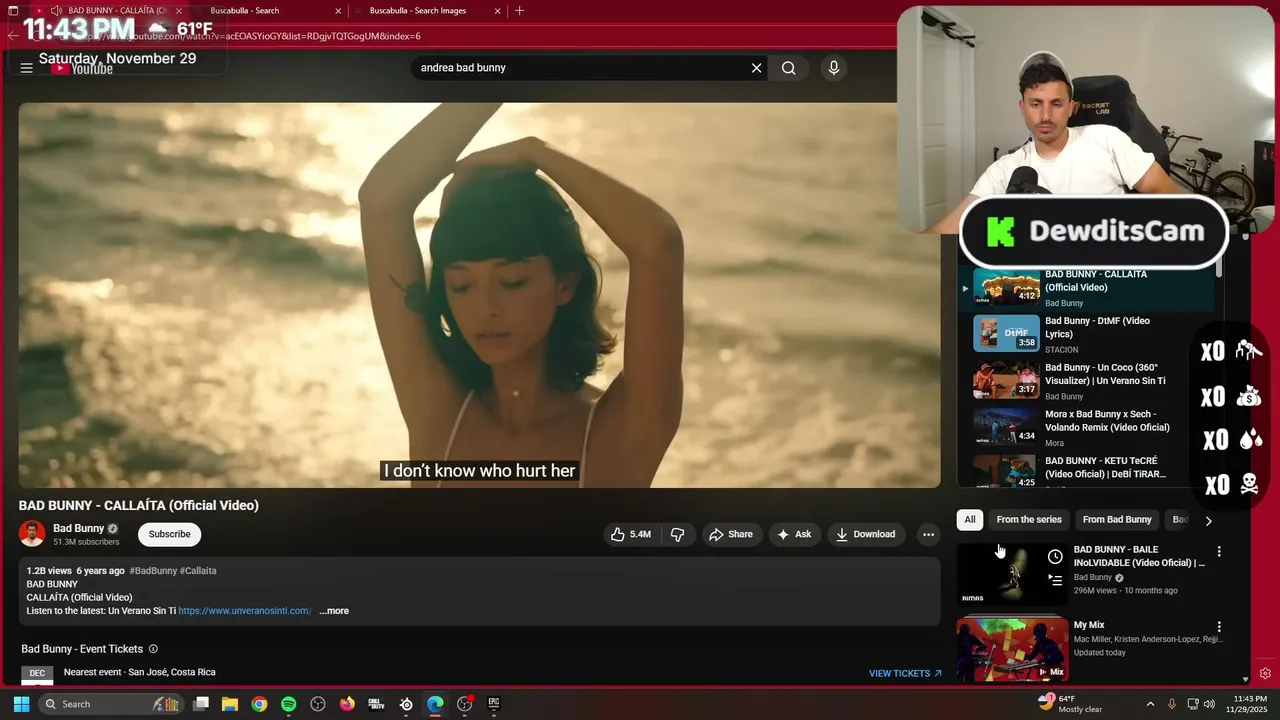
Task: Open options menu for My Mix
Action: point(1219,627)
